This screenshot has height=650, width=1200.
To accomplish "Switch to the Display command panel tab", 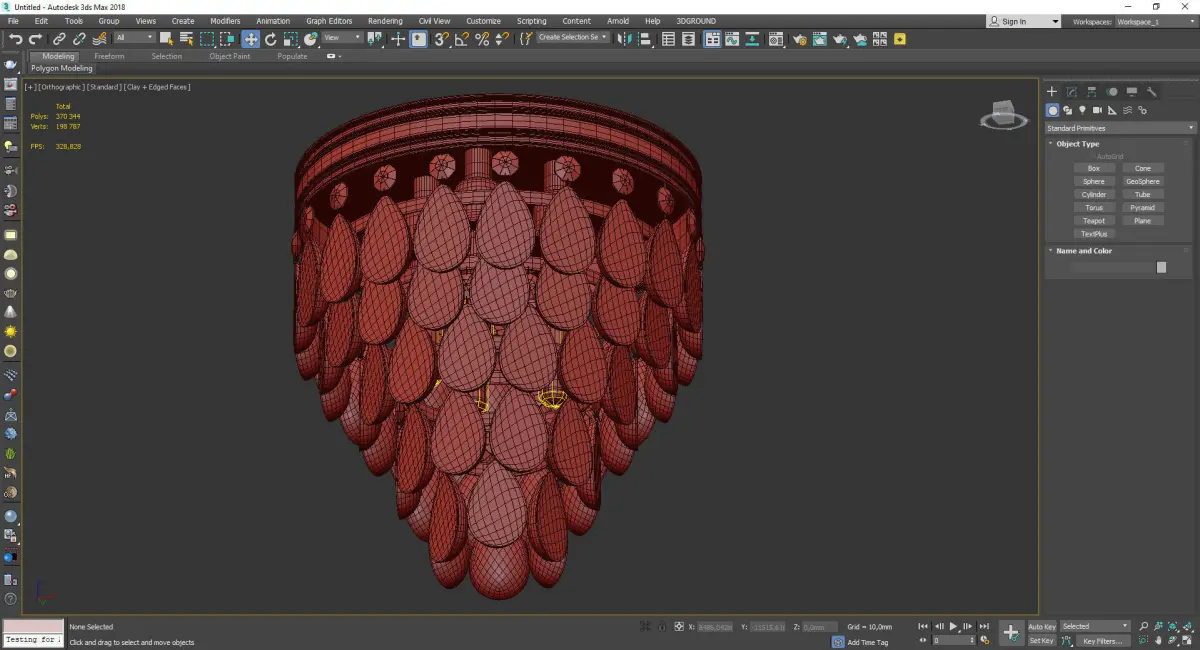I will pyautogui.click(x=1132, y=91).
